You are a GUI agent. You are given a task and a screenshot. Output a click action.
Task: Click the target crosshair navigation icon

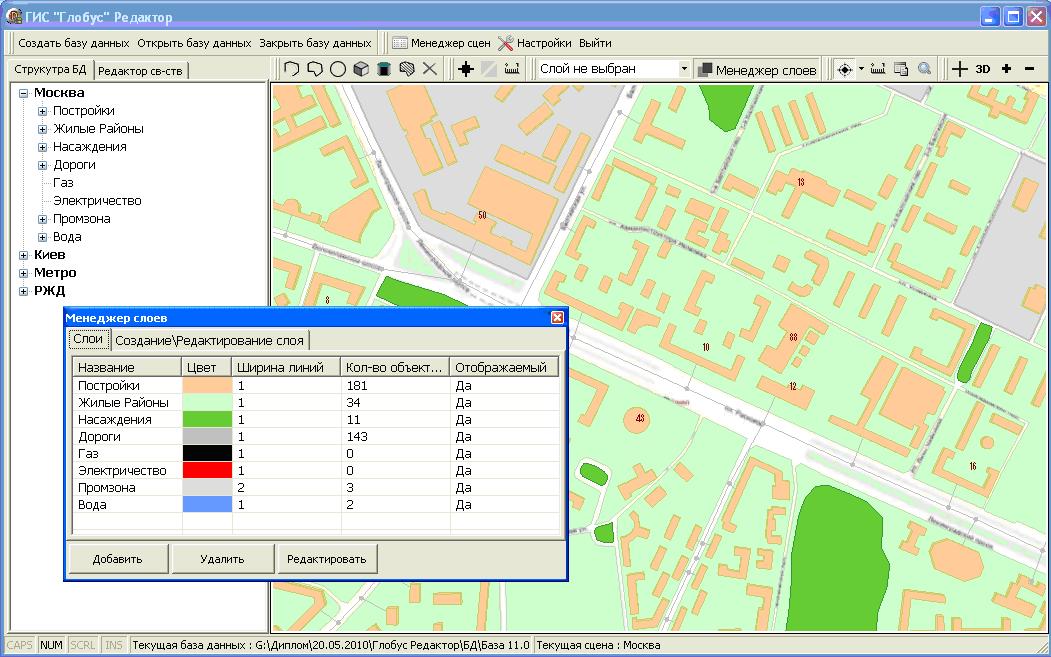click(x=845, y=69)
